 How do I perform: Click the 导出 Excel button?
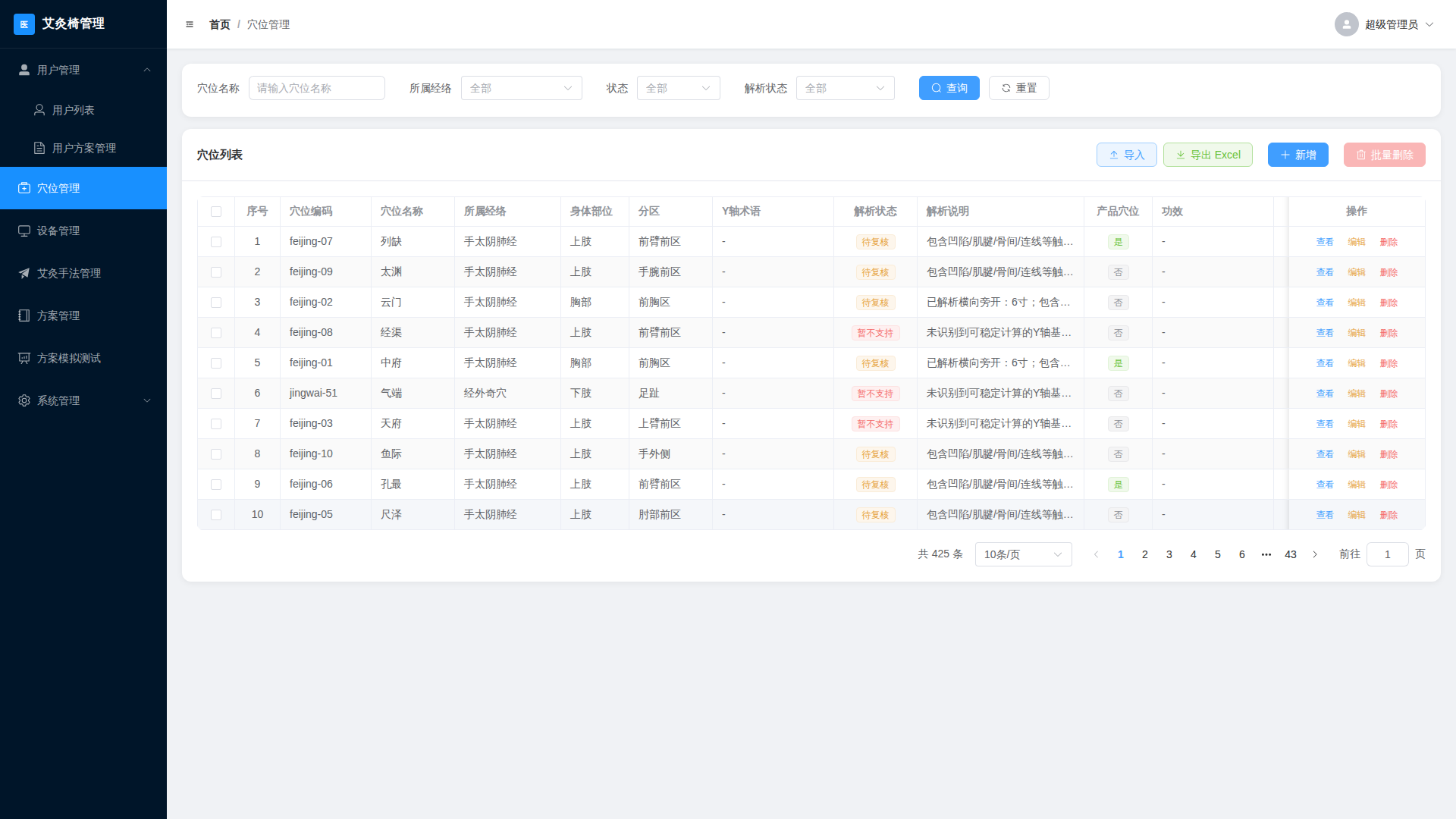pos(1208,155)
